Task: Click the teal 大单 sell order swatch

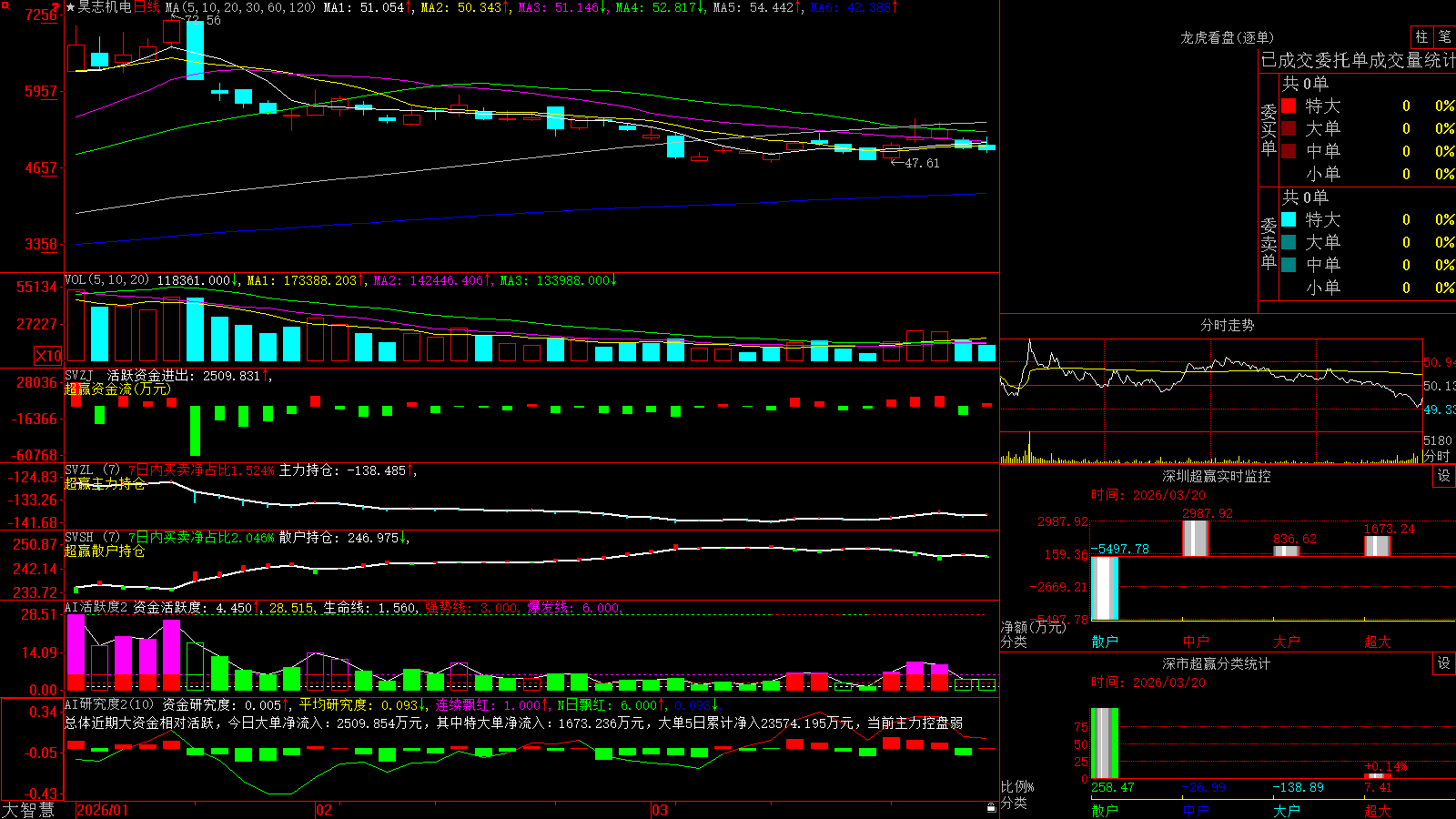Action: pos(1289,242)
